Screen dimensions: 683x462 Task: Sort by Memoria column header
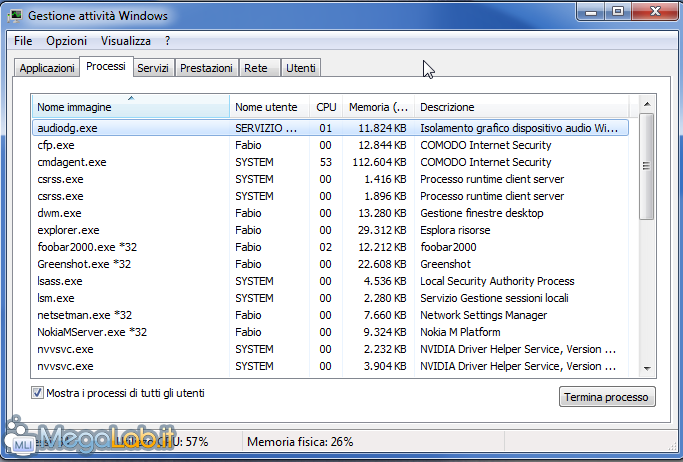[378, 107]
